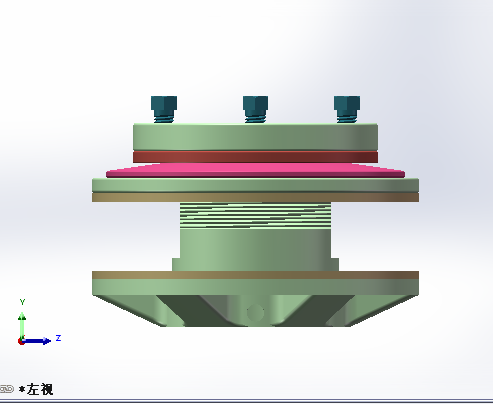Select the pink conical disc part
Screen dimensions: 493x404
(x=255, y=170)
